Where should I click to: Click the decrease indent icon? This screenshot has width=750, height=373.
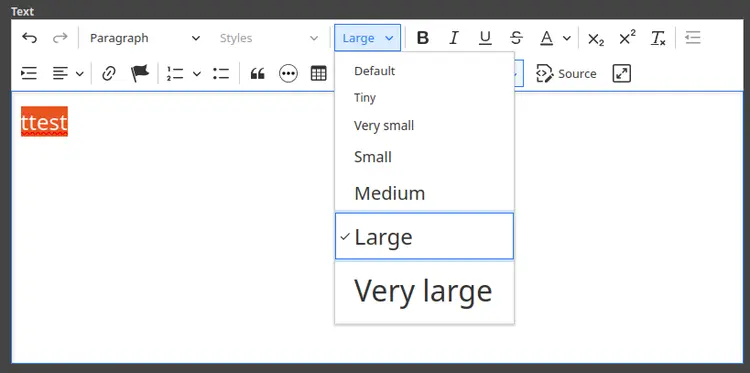tap(692, 38)
